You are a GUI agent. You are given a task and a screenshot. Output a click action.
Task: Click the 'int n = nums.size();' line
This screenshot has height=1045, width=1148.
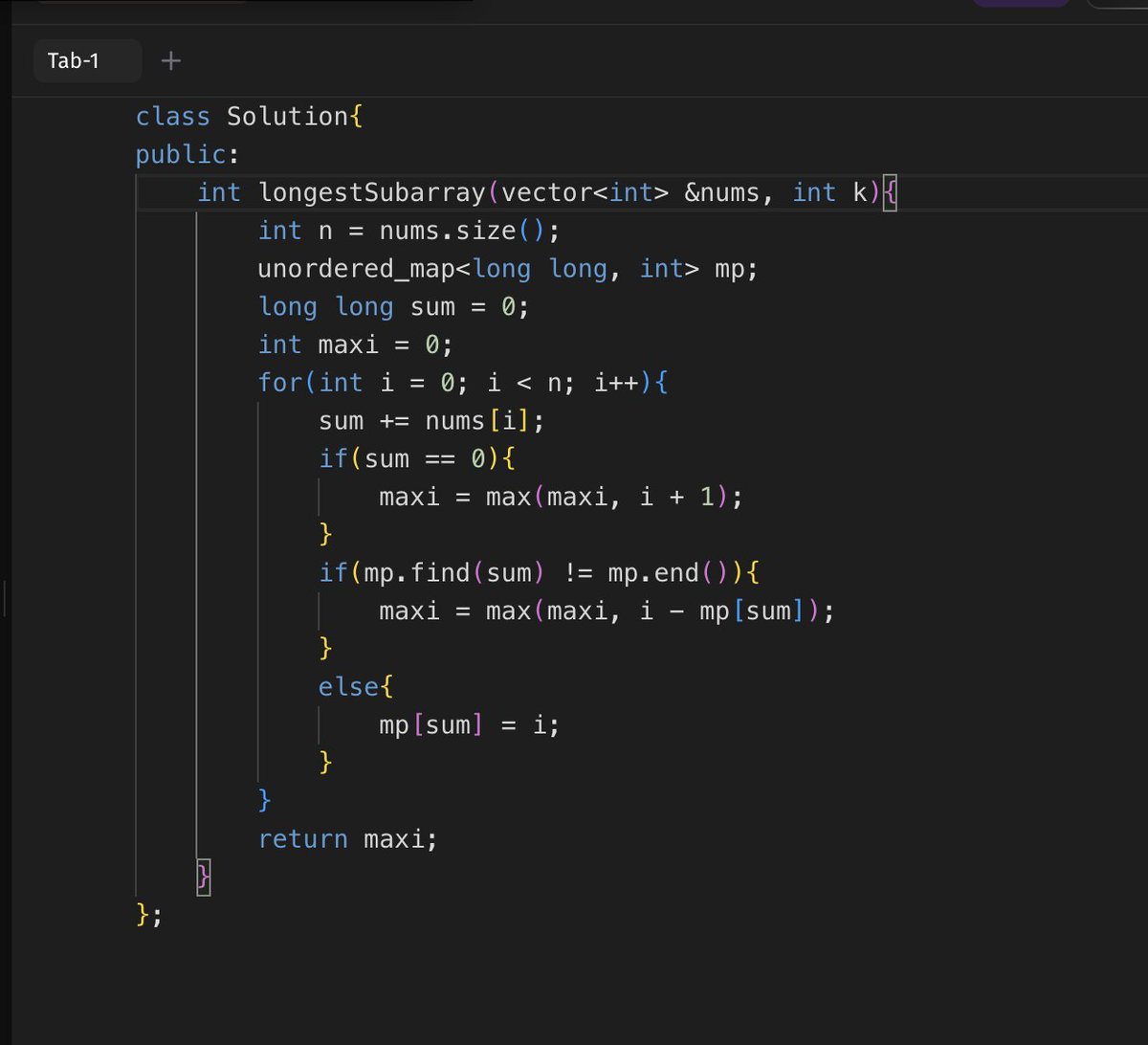pyautogui.click(x=408, y=231)
